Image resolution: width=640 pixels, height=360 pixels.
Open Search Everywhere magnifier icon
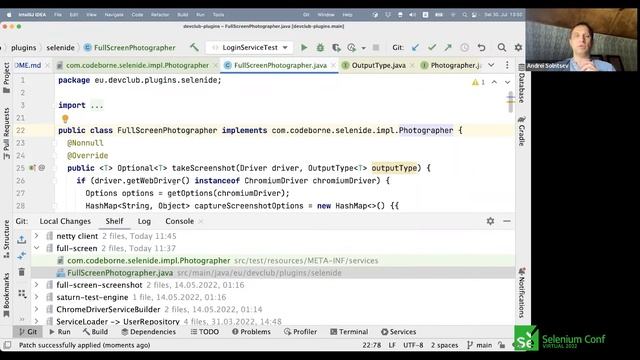(x=502, y=47)
